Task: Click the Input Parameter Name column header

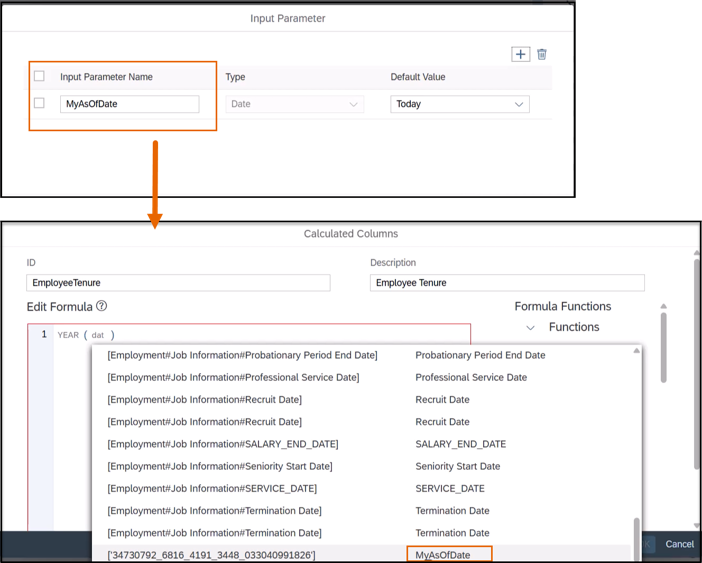Action: (106, 77)
